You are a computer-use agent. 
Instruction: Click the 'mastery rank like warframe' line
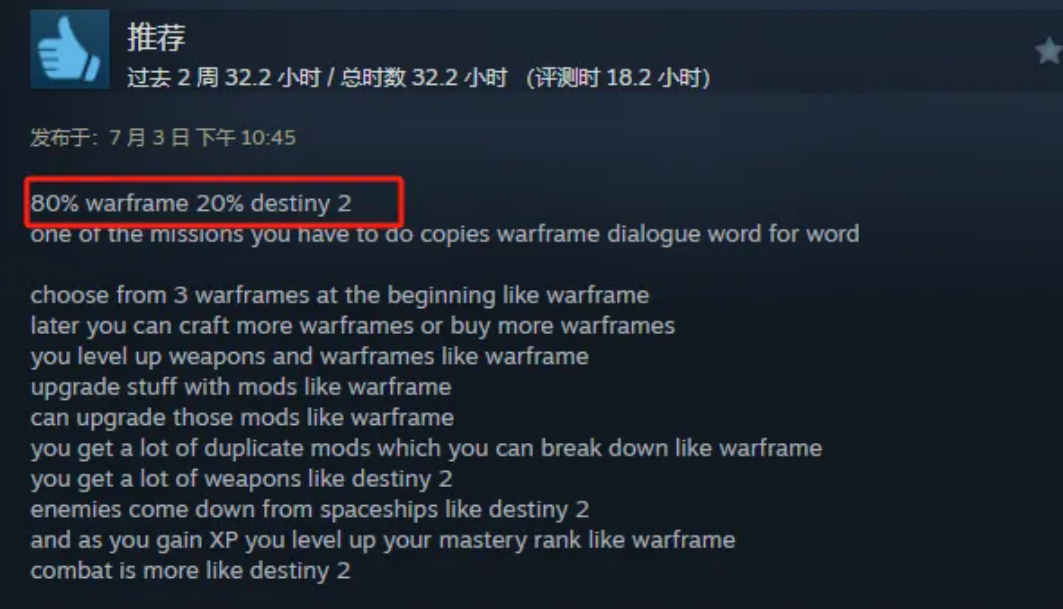pos(382,540)
